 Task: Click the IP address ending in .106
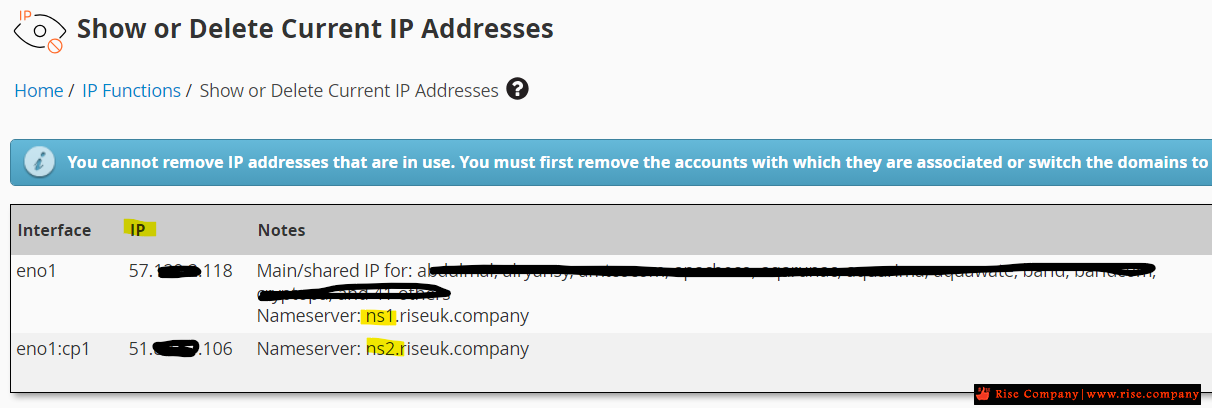click(181, 349)
